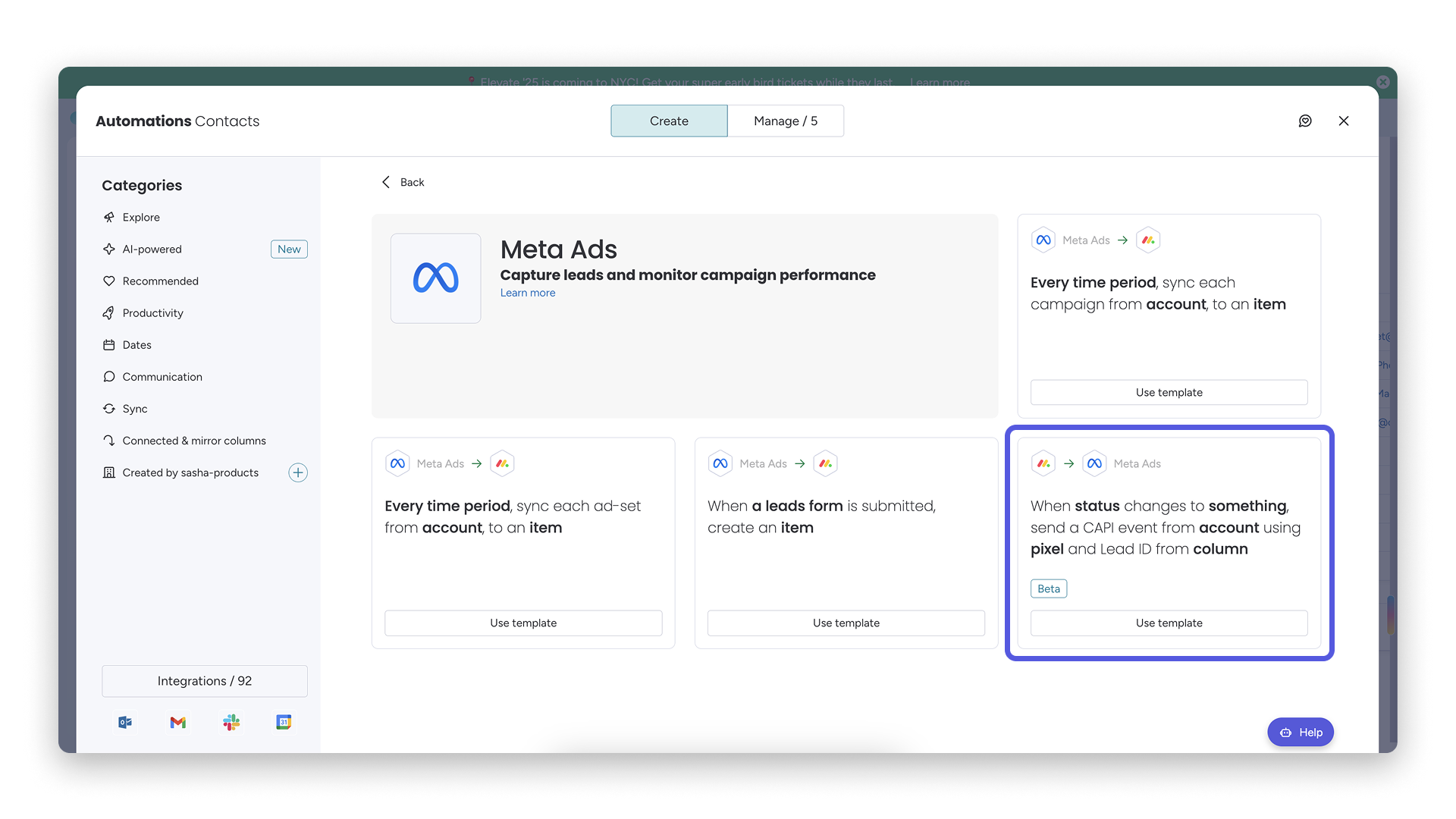1456x819 pixels.
Task: Open the Google Calendar integration icon
Action: (284, 722)
